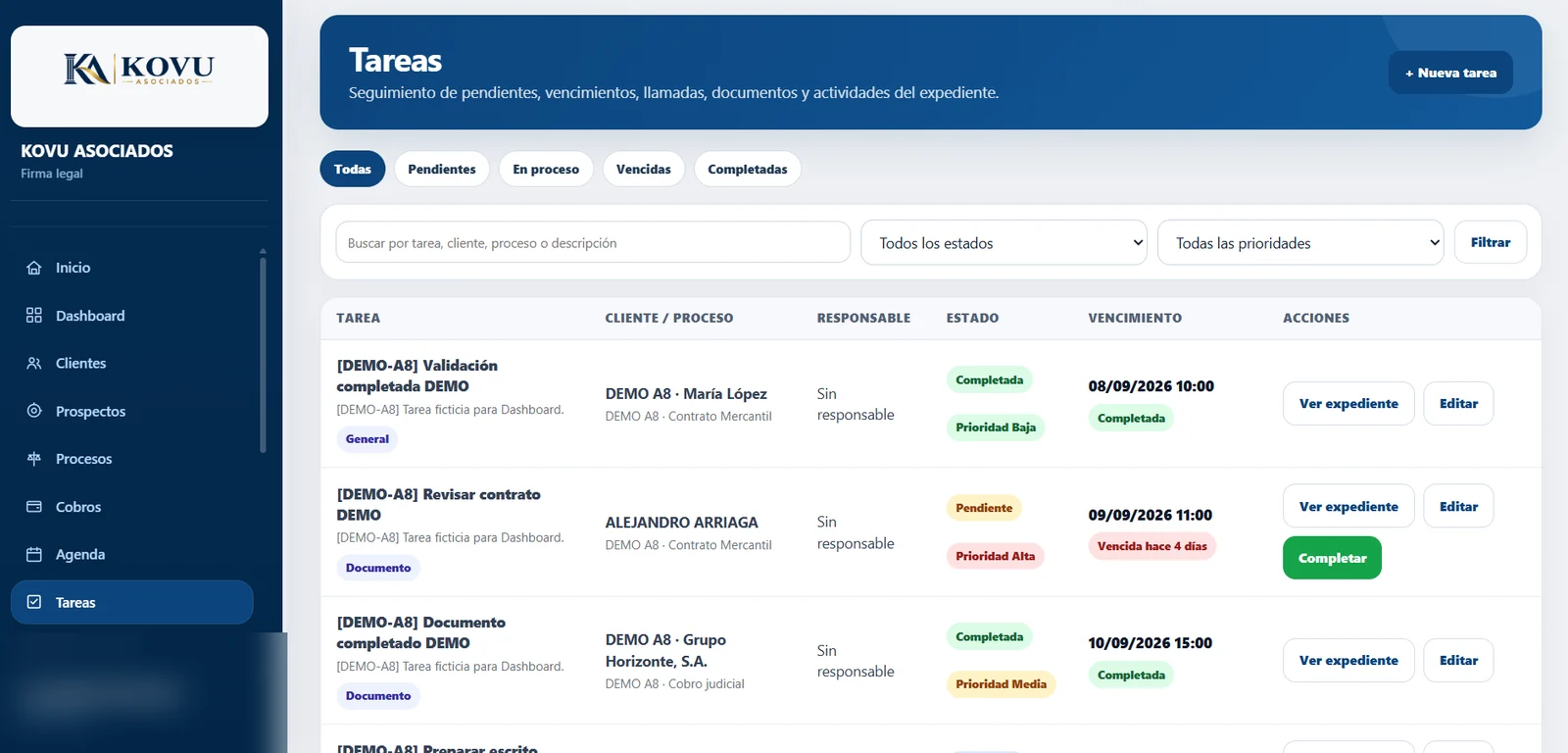Click the Vencida hace 4 días badge
This screenshot has width=1568, height=753.
(x=1151, y=546)
